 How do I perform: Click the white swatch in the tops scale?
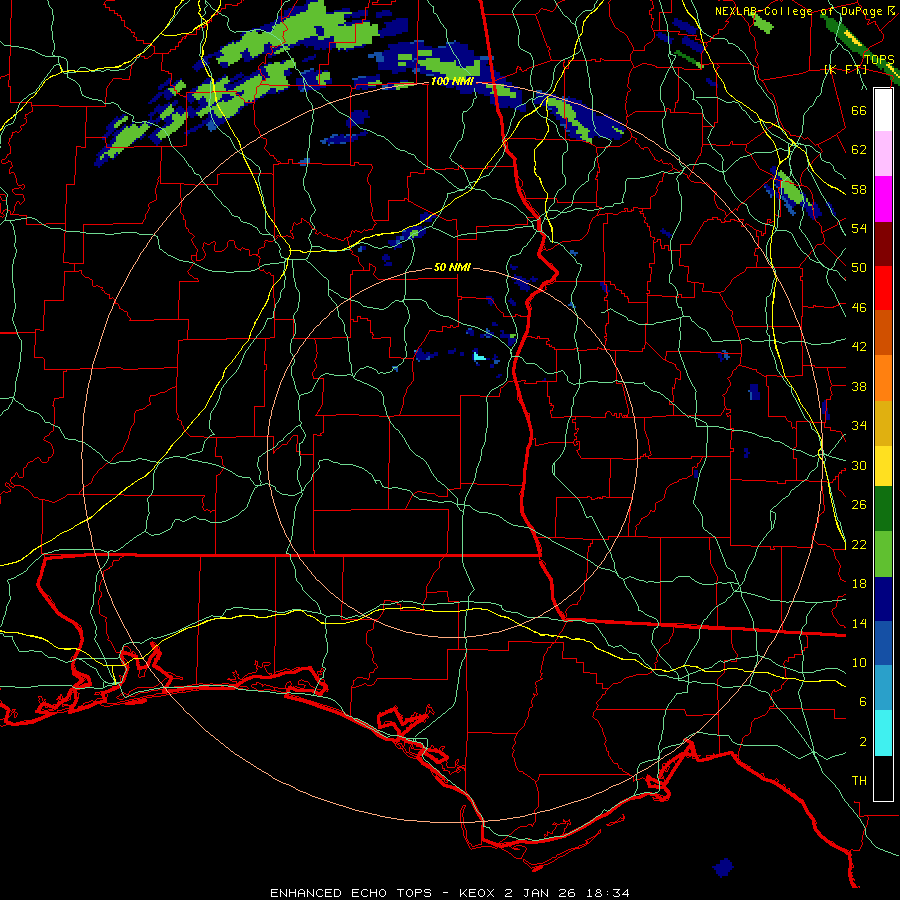(883, 110)
